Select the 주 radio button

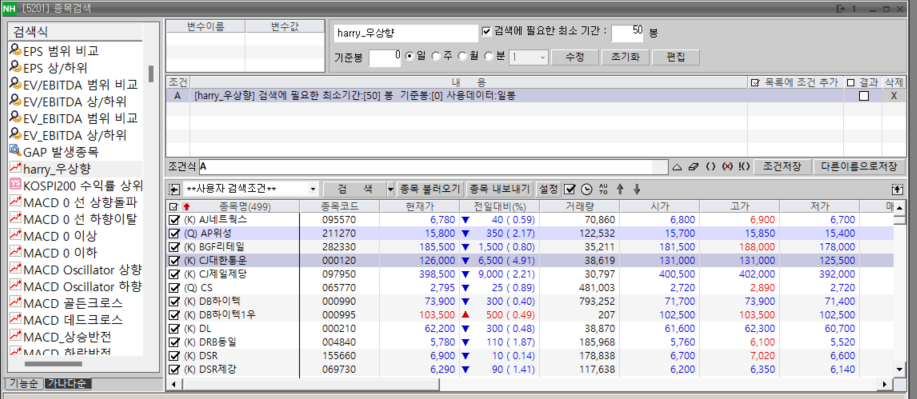[436, 57]
